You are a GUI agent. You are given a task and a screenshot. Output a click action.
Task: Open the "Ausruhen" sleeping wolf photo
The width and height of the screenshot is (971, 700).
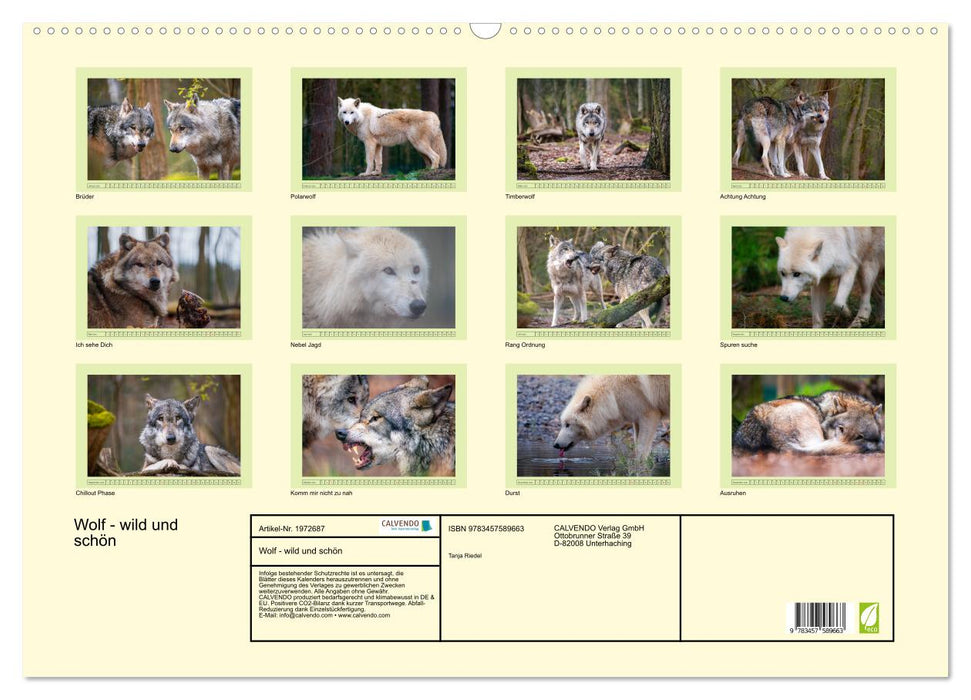(809, 426)
